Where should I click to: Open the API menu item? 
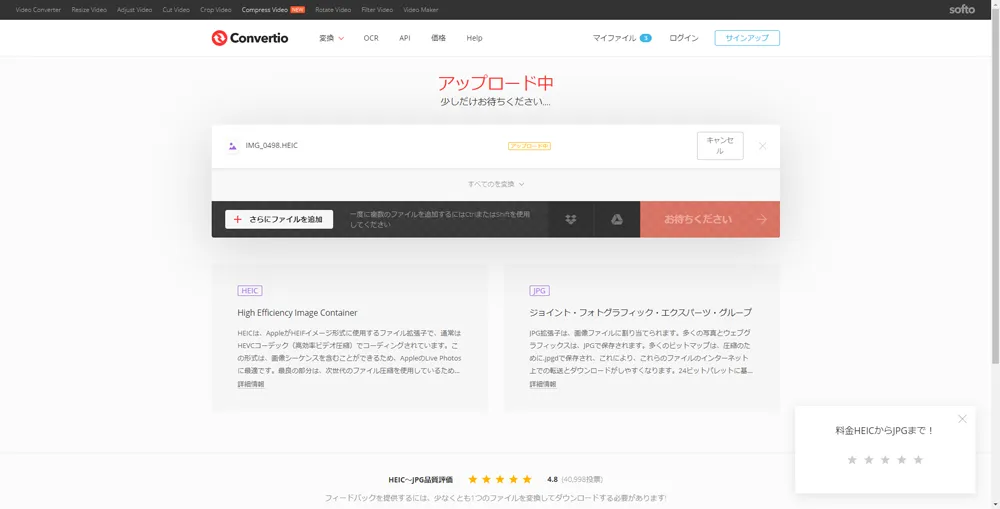click(405, 38)
